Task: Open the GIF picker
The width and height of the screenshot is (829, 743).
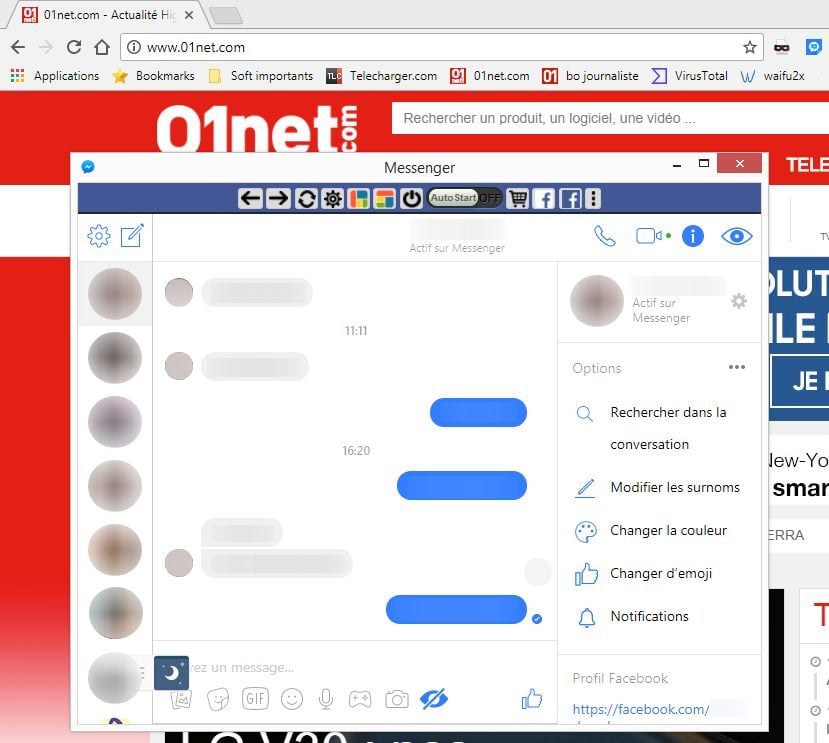Action: [255, 699]
